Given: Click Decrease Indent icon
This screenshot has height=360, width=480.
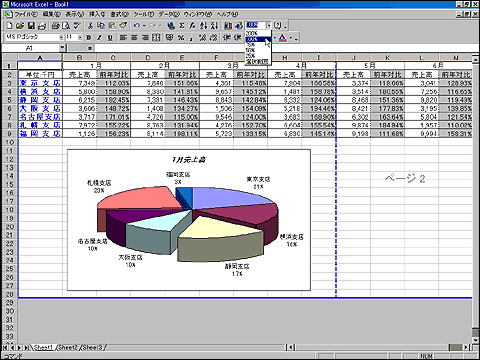Looking at the screenshot, I should click(x=227, y=38).
